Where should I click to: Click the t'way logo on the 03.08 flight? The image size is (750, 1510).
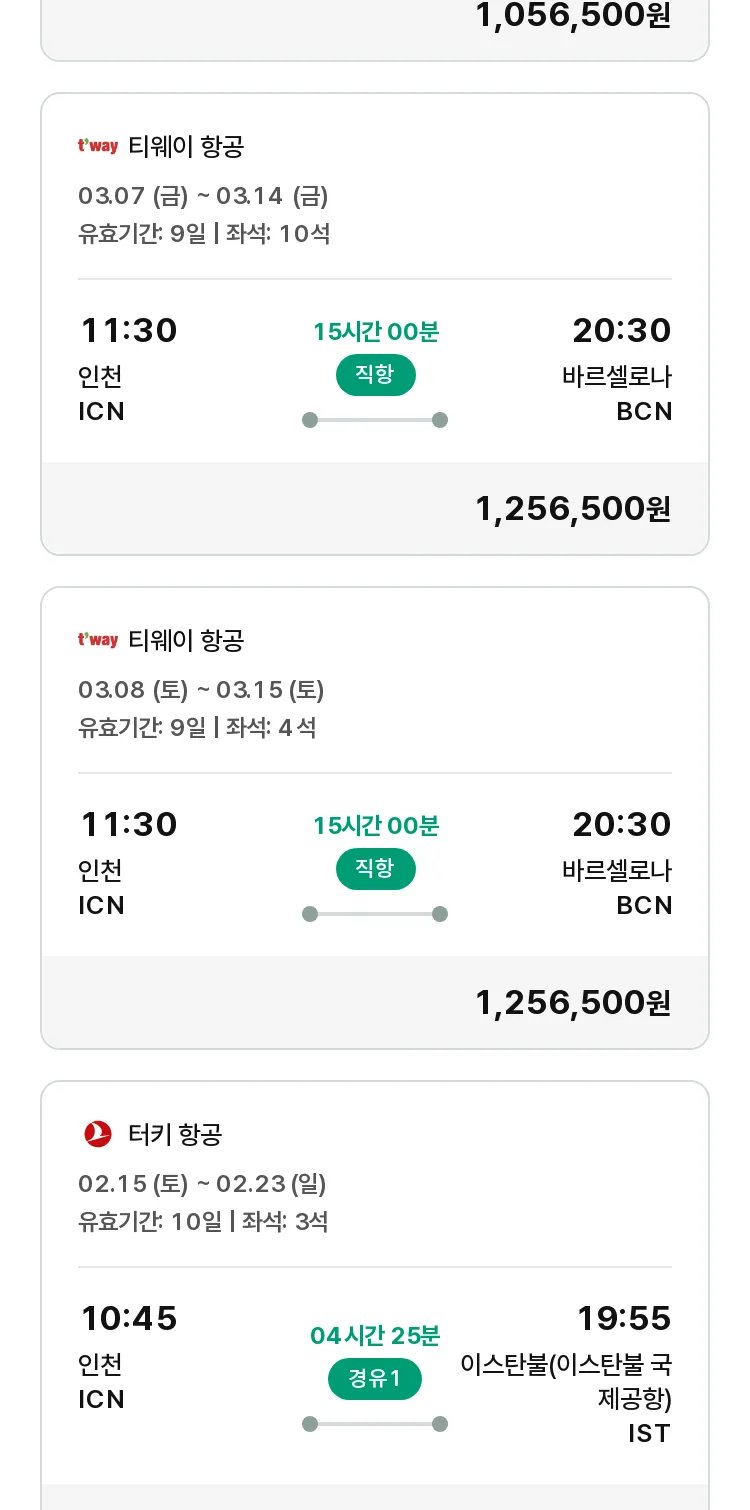(98, 640)
